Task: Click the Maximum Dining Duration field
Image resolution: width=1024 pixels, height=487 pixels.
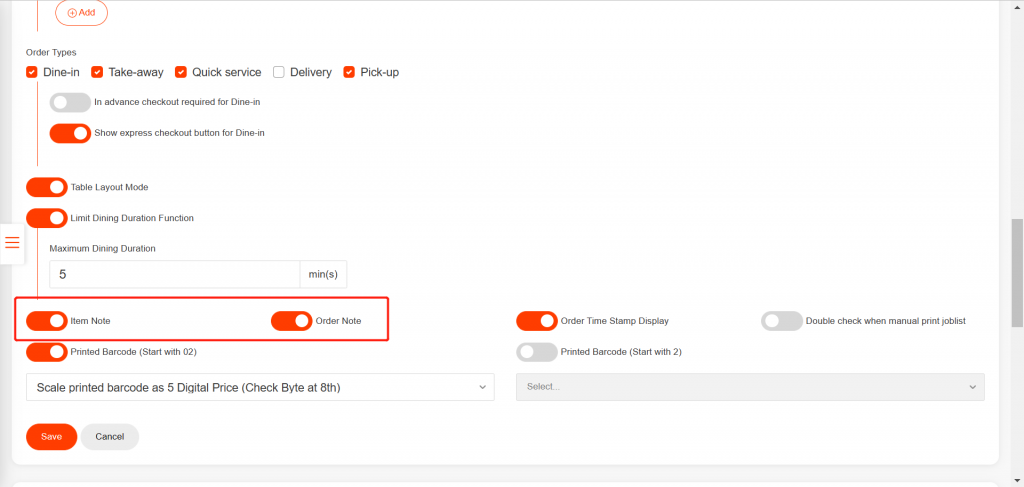Action: [174, 274]
